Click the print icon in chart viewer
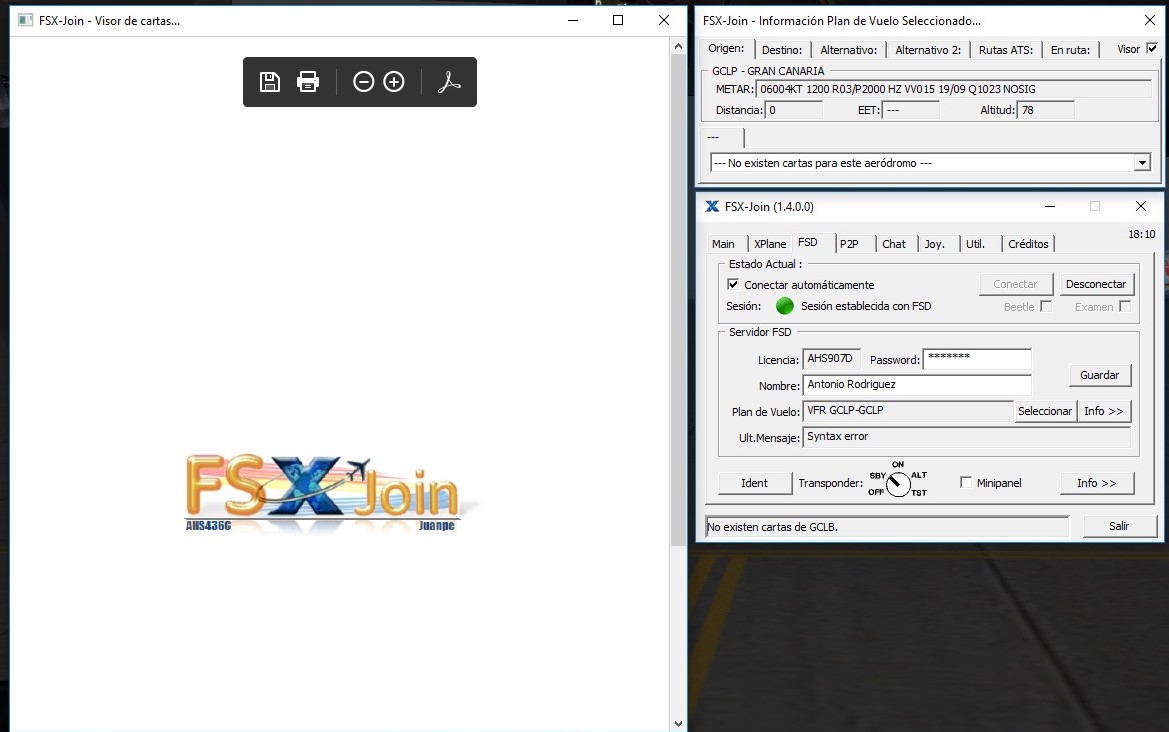Viewport: 1169px width, 732px height. point(308,82)
